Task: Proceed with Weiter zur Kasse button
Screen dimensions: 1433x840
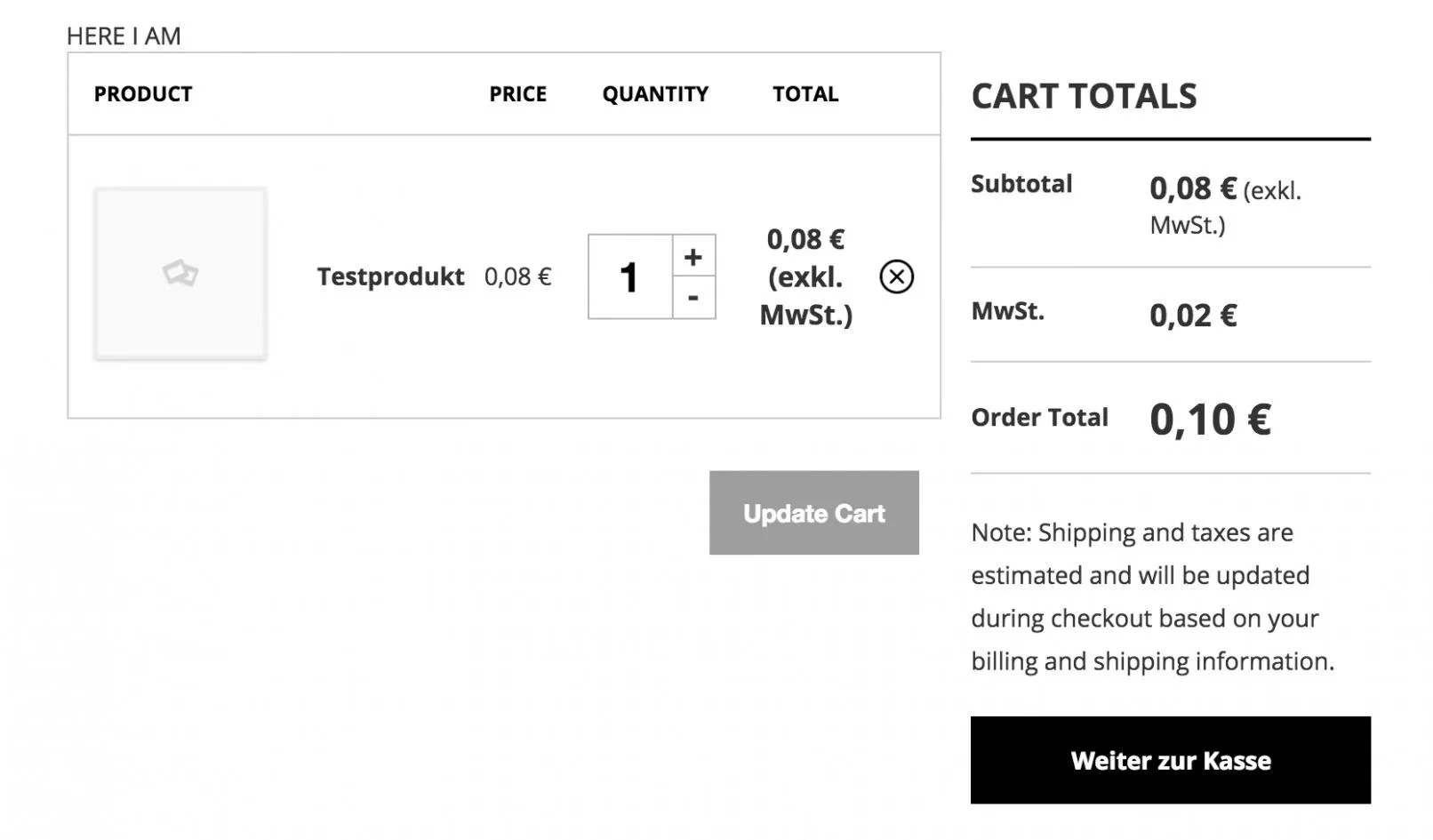Action: [1170, 761]
